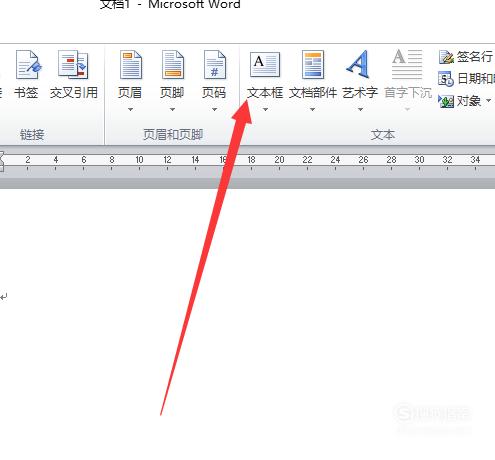Click ruler mark 10
Image resolution: width=495 pixels, height=460 pixels.
tap(139, 160)
